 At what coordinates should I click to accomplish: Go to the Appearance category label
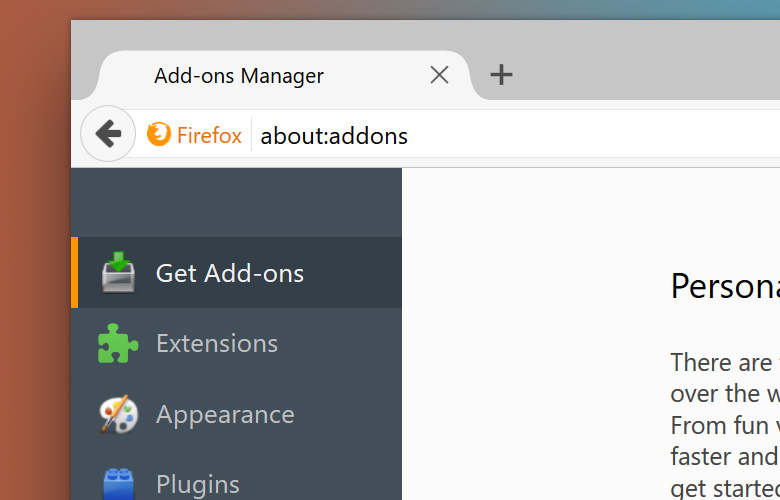[x=225, y=414]
